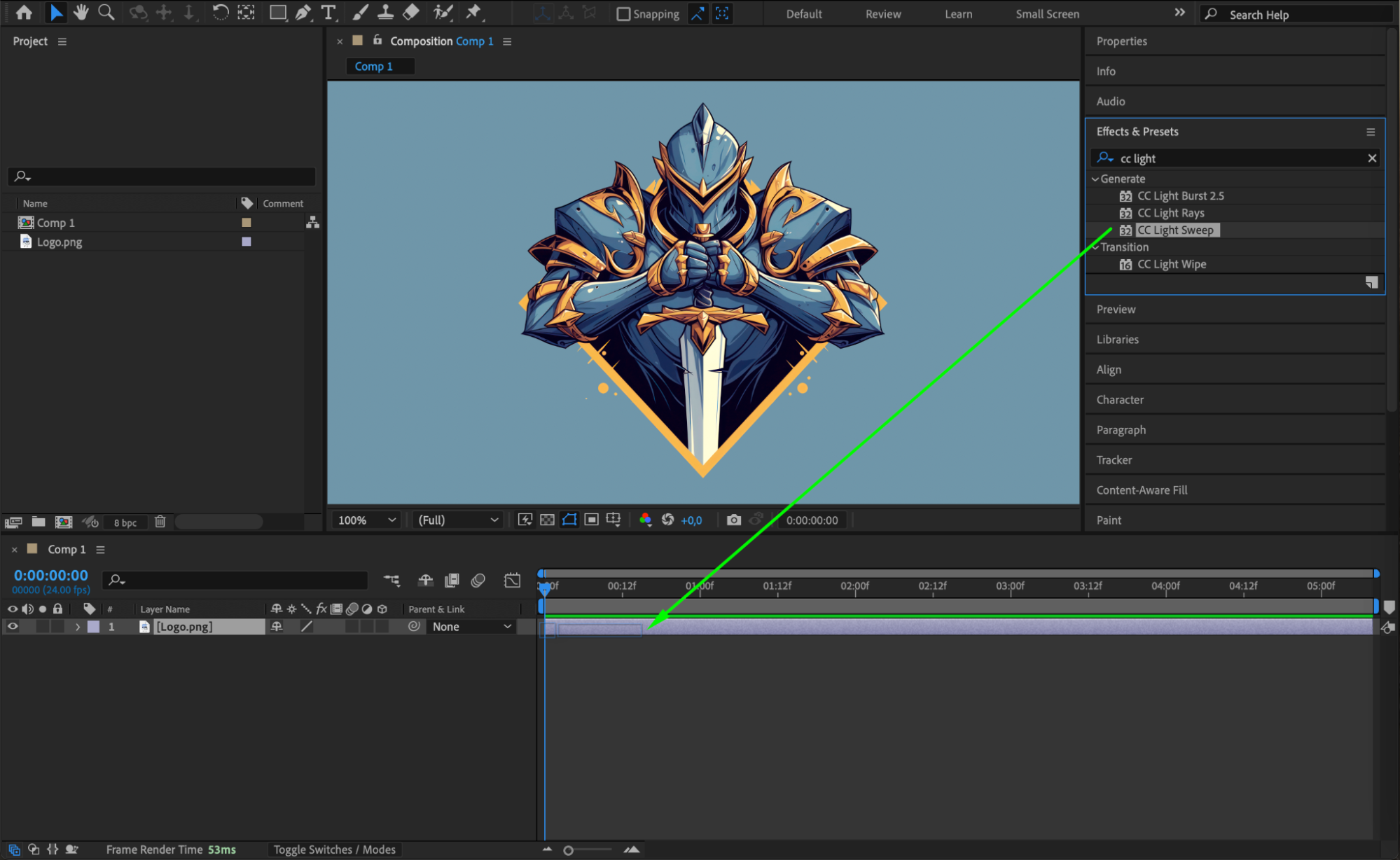
Task: Collapse the Generate effects category
Action: pos(1095,179)
